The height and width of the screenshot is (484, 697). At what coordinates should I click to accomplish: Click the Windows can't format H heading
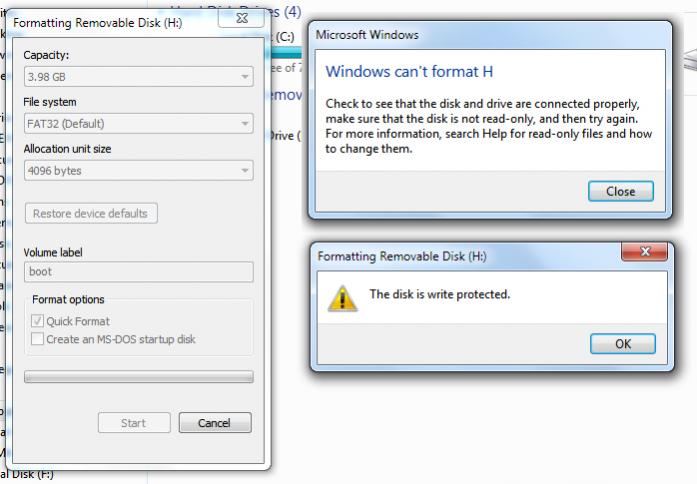pyautogui.click(x=409, y=72)
